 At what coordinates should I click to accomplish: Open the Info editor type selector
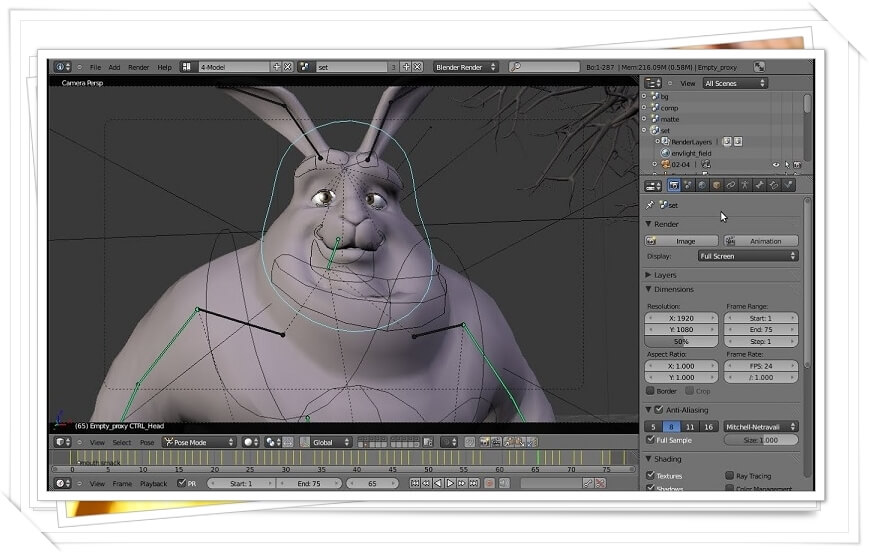[63, 67]
